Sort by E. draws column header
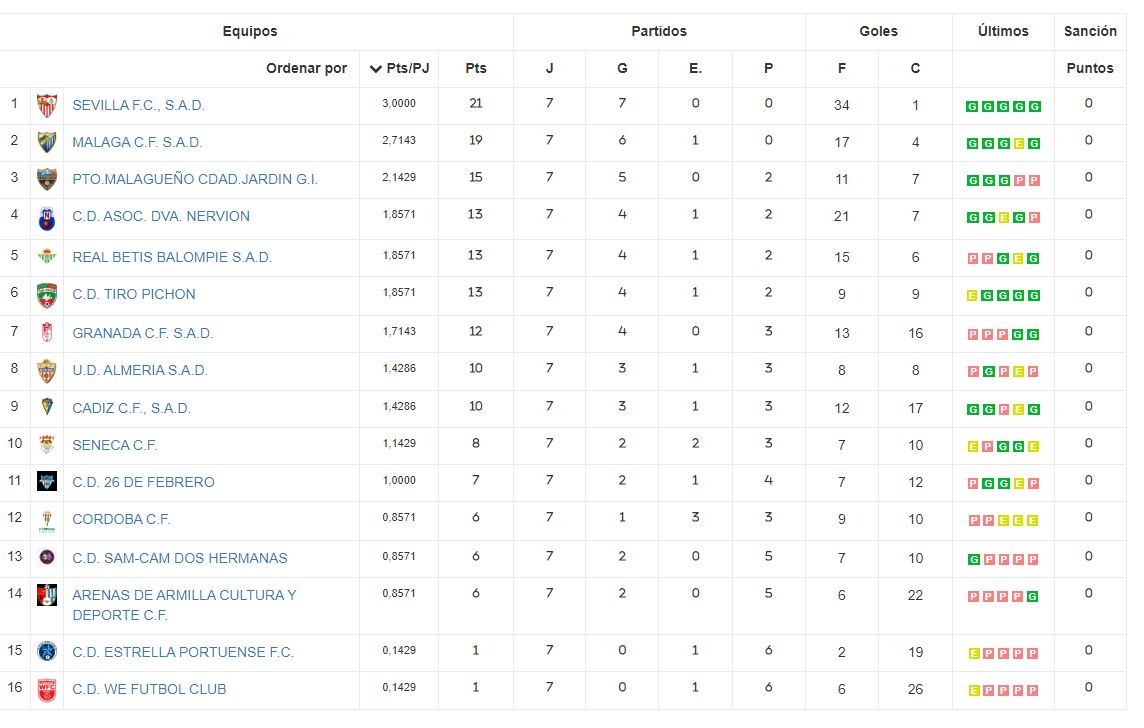 [x=695, y=69]
